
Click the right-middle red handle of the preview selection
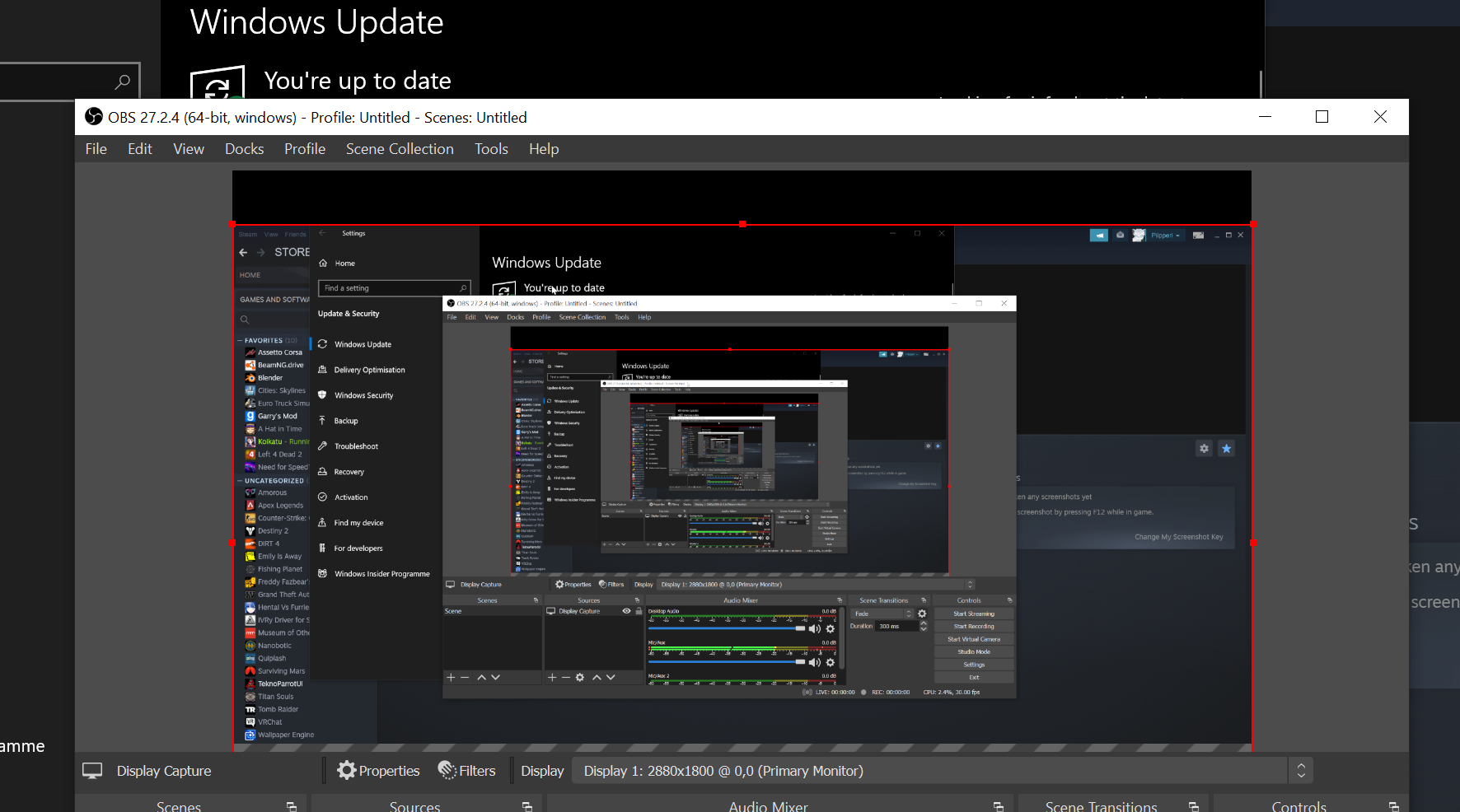pyautogui.click(x=1253, y=543)
